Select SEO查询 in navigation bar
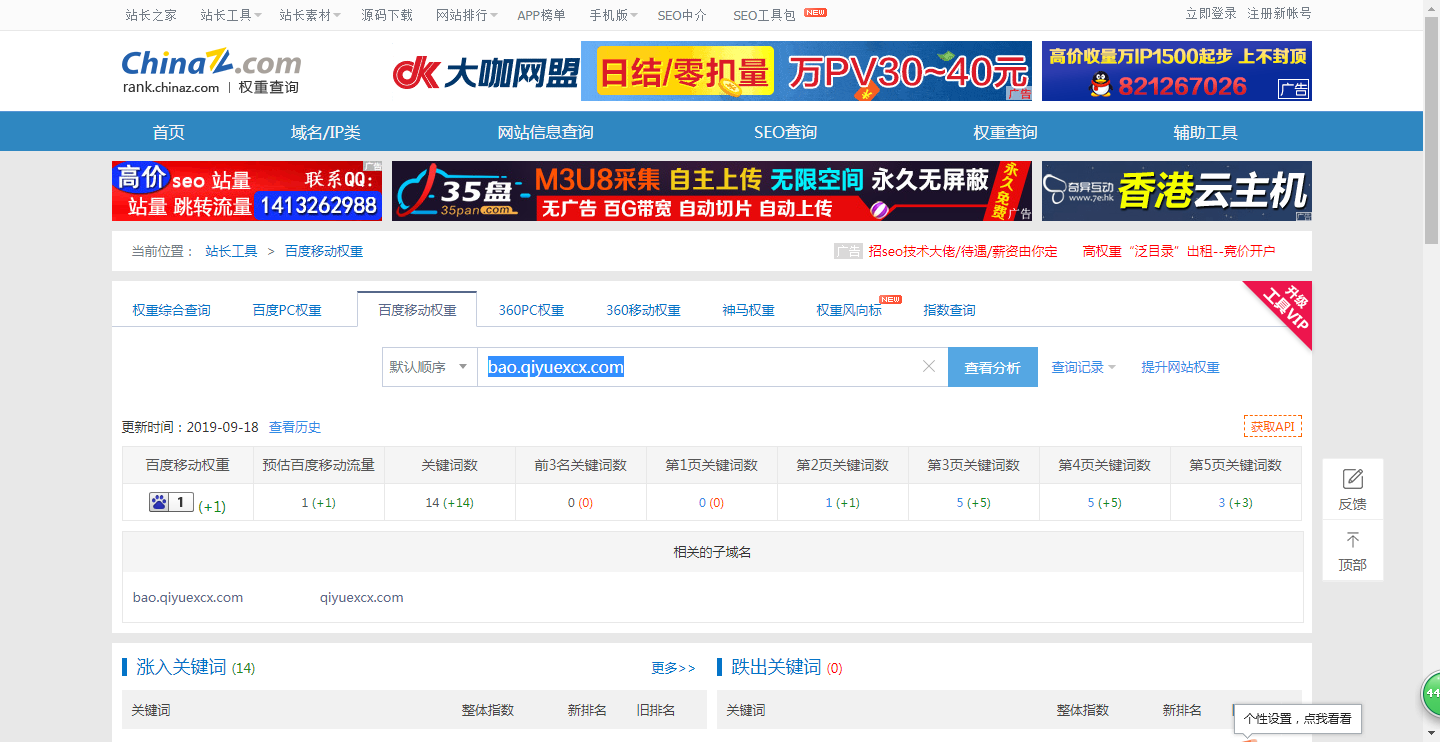 coord(785,132)
